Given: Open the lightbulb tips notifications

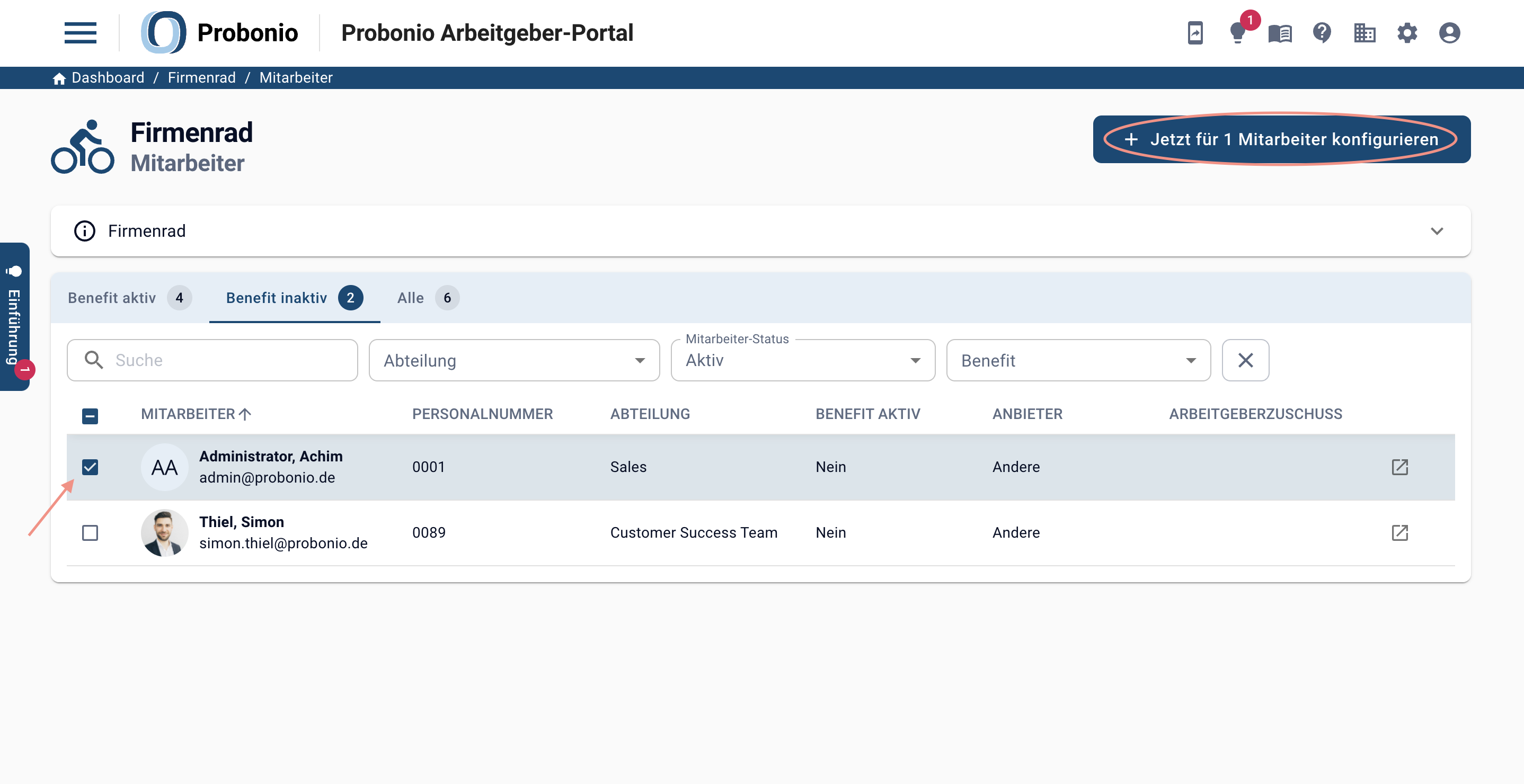Looking at the screenshot, I should (x=1237, y=32).
